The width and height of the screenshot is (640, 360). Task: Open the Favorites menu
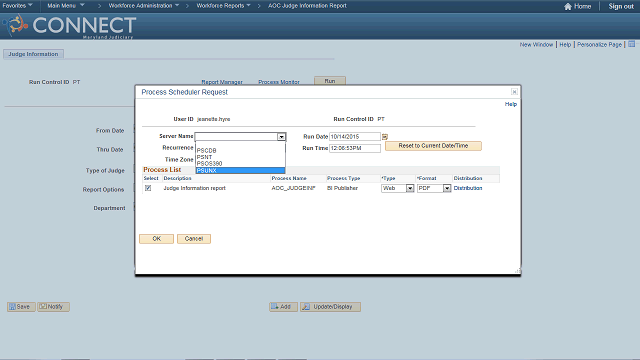pos(18,6)
